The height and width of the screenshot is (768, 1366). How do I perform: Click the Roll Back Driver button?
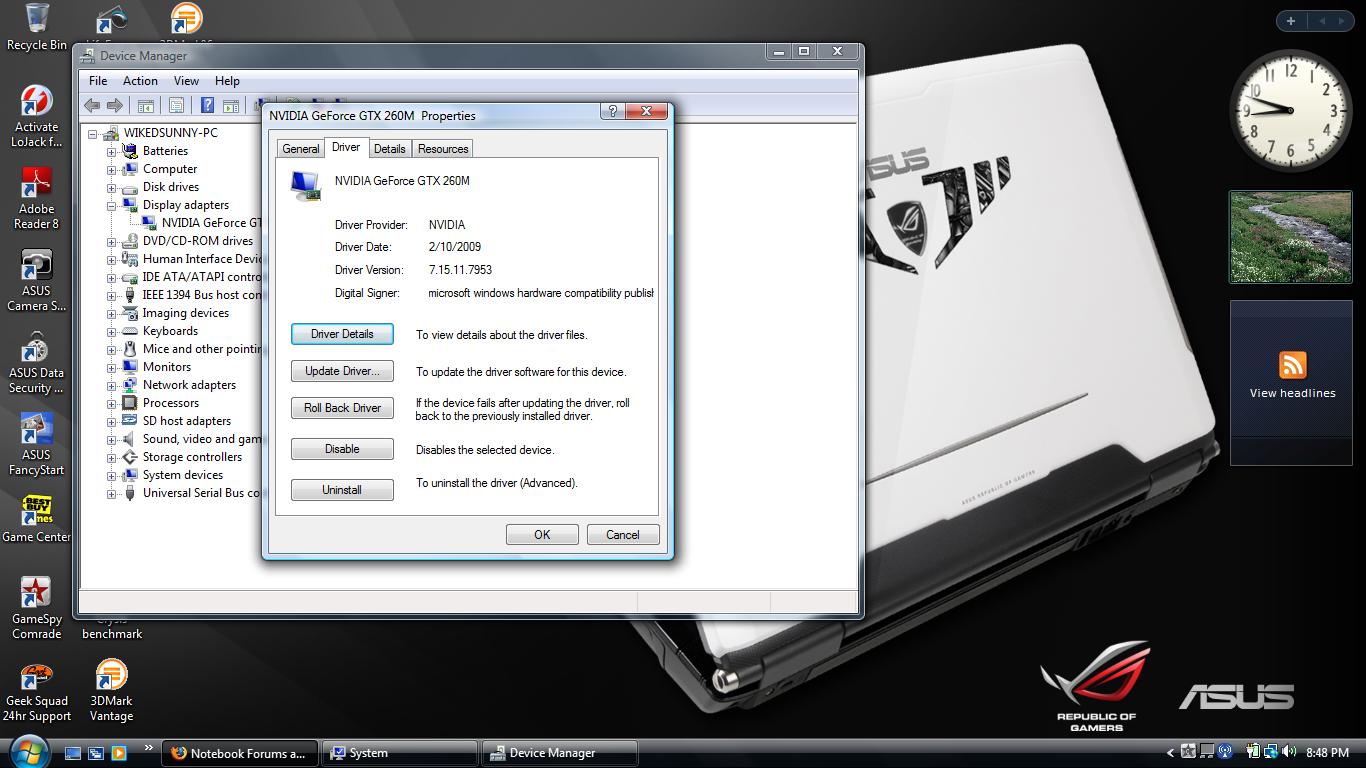(x=342, y=408)
